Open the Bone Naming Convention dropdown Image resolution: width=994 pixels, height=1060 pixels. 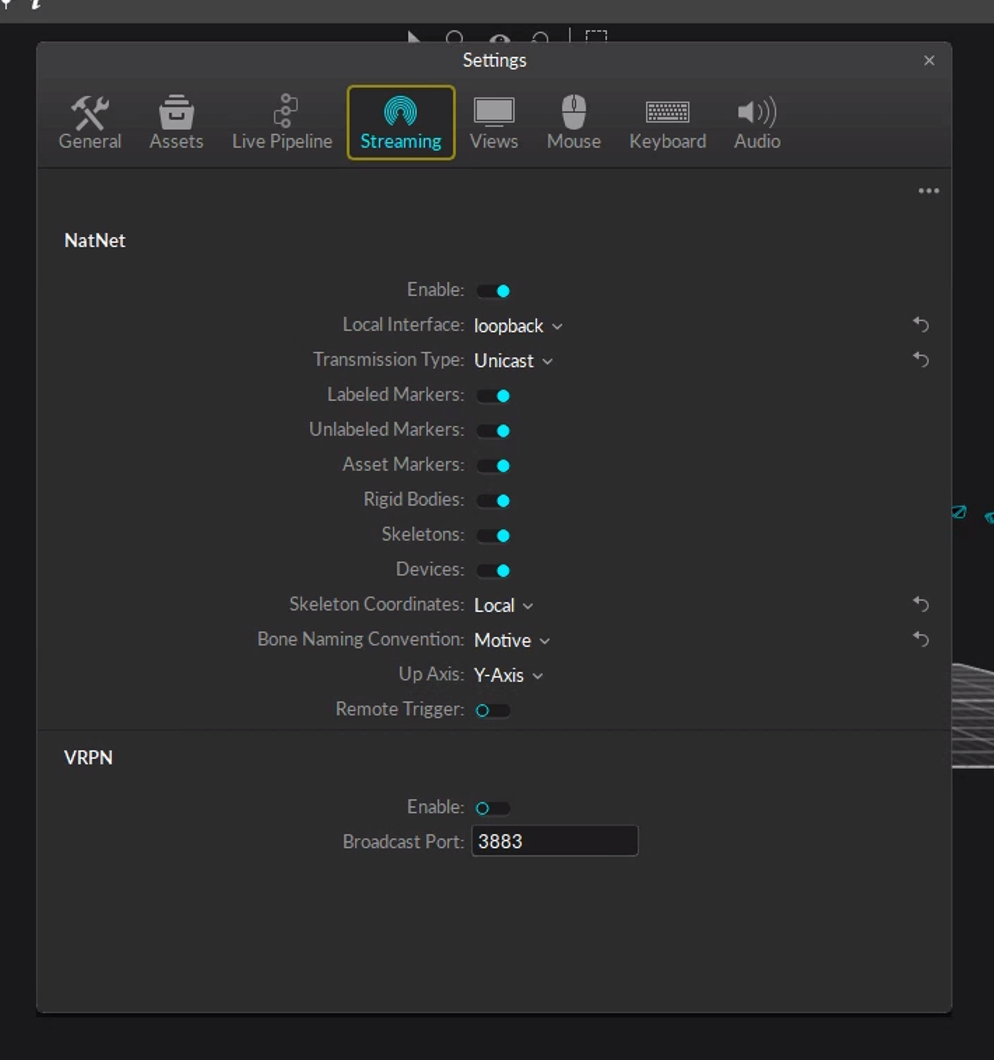(512, 640)
